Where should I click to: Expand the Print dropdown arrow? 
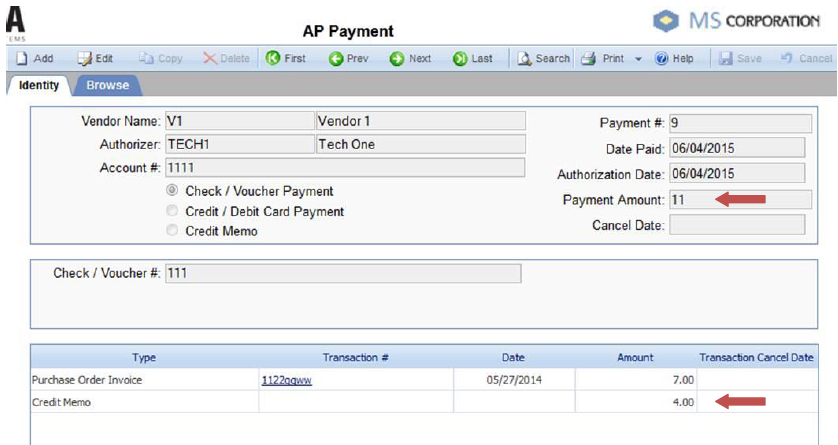point(638,59)
